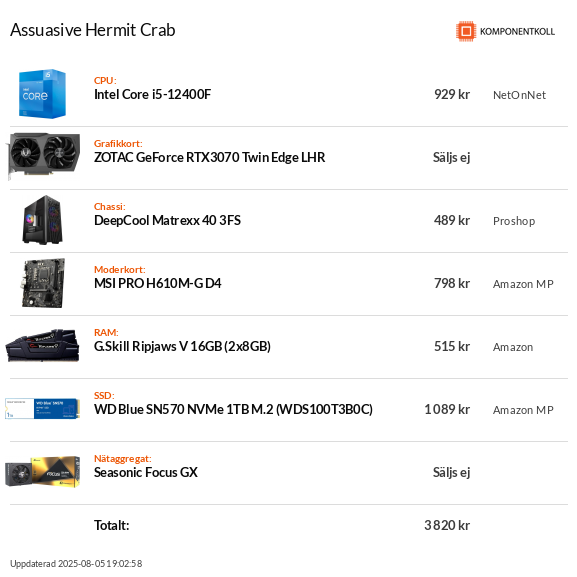Viewport: 577px width, 577px height.
Task: Click the Seasonic Focus GX product name
Action: click(x=146, y=472)
